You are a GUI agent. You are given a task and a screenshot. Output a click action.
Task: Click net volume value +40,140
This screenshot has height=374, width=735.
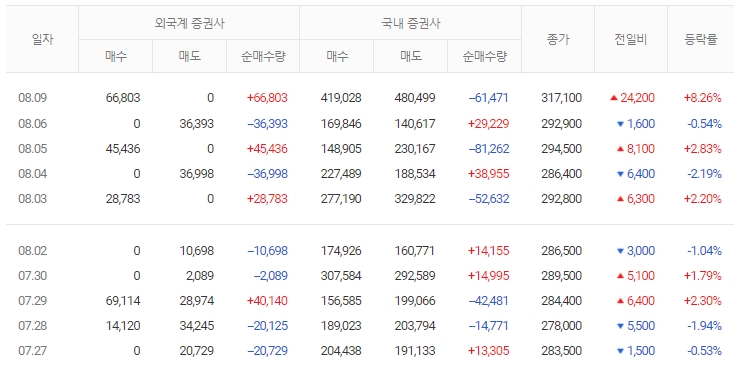pos(267,300)
